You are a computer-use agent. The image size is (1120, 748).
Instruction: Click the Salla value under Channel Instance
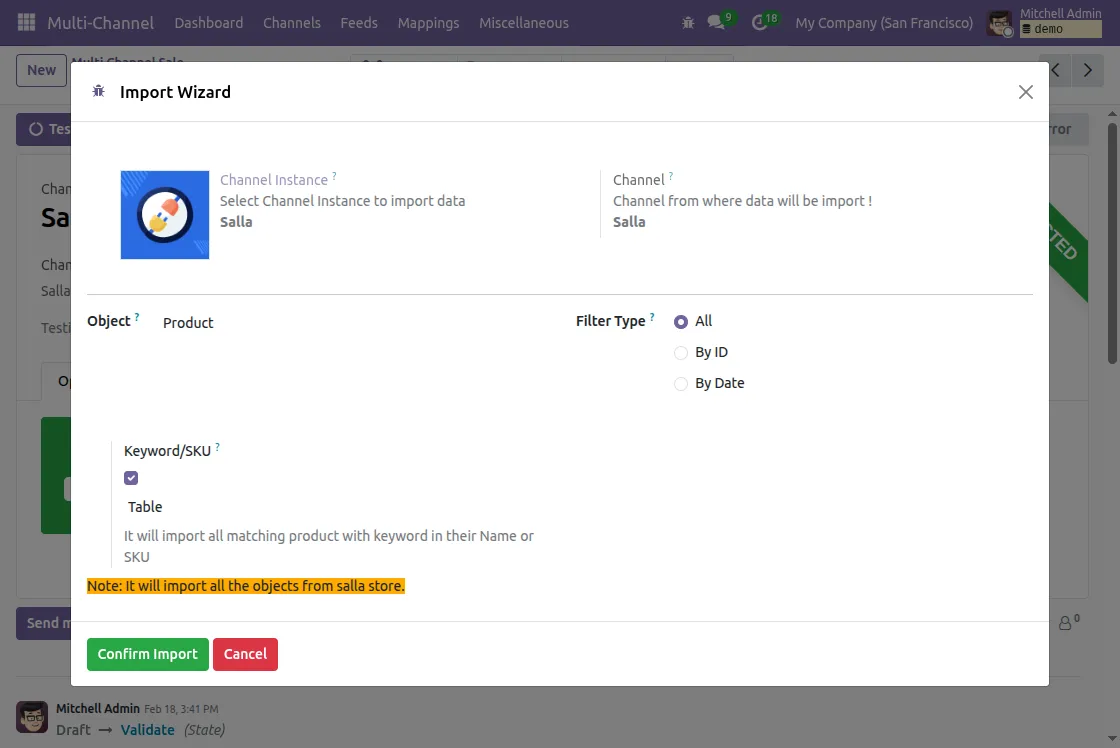click(236, 221)
